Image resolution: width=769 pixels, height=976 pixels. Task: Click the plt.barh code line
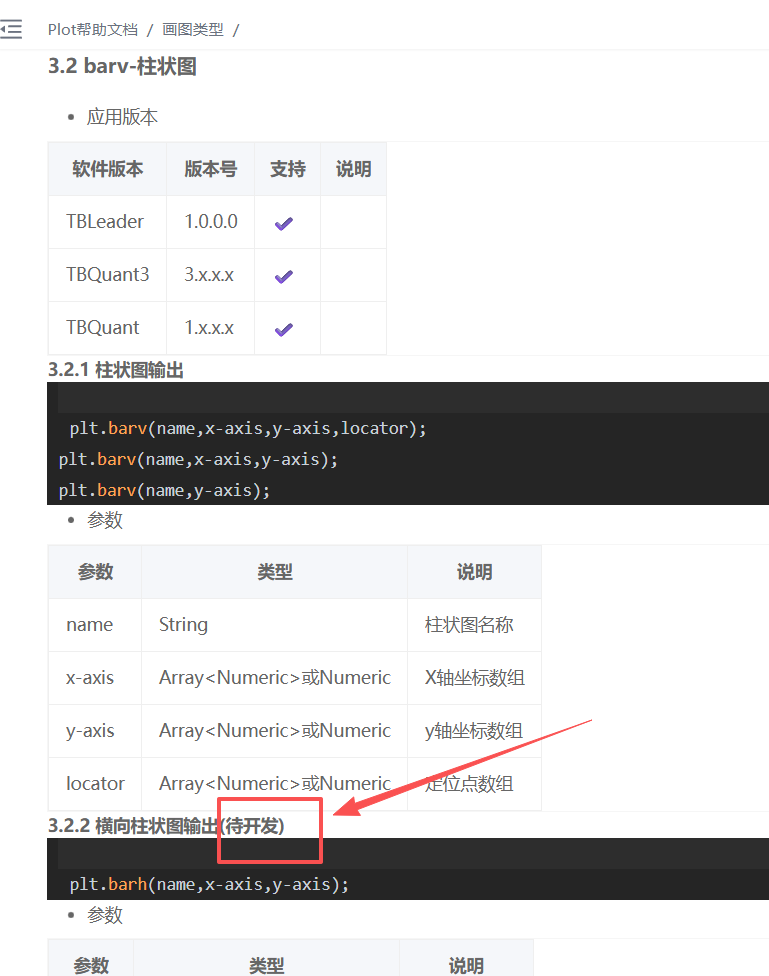(210, 884)
